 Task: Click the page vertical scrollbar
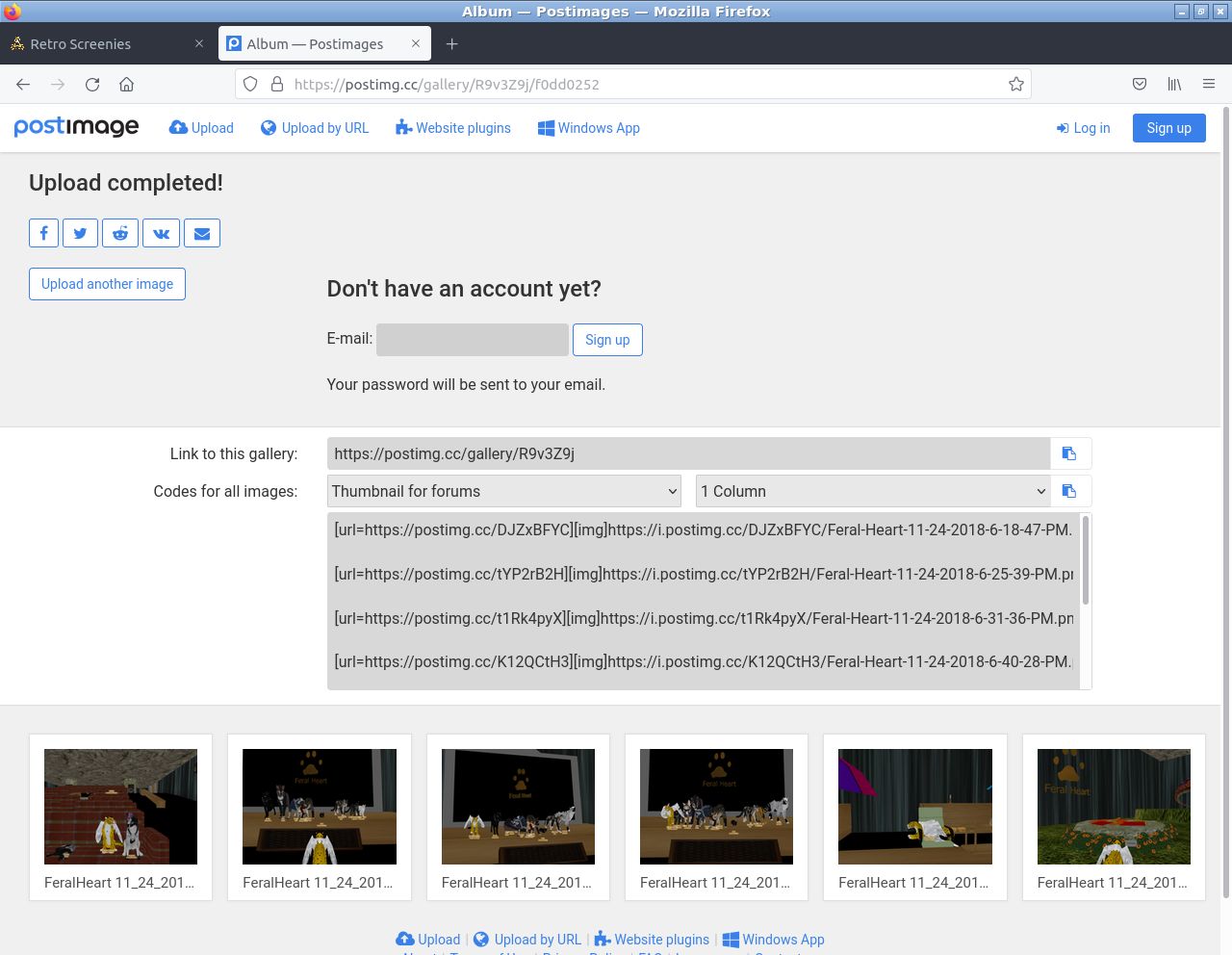coord(1226,501)
